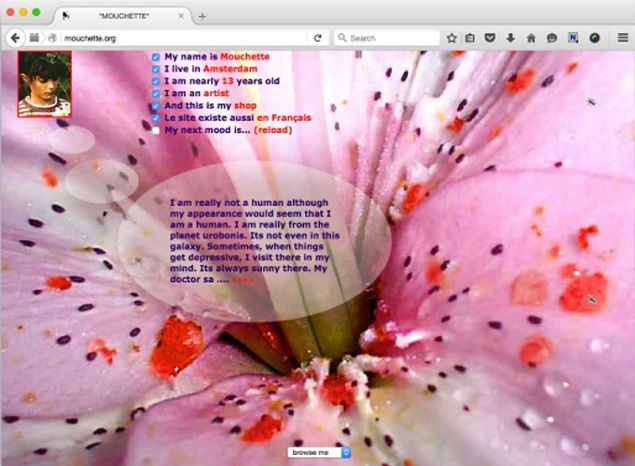Follow the Amsterdam link
This screenshot has width=635, height=466.
coord(230,69)
